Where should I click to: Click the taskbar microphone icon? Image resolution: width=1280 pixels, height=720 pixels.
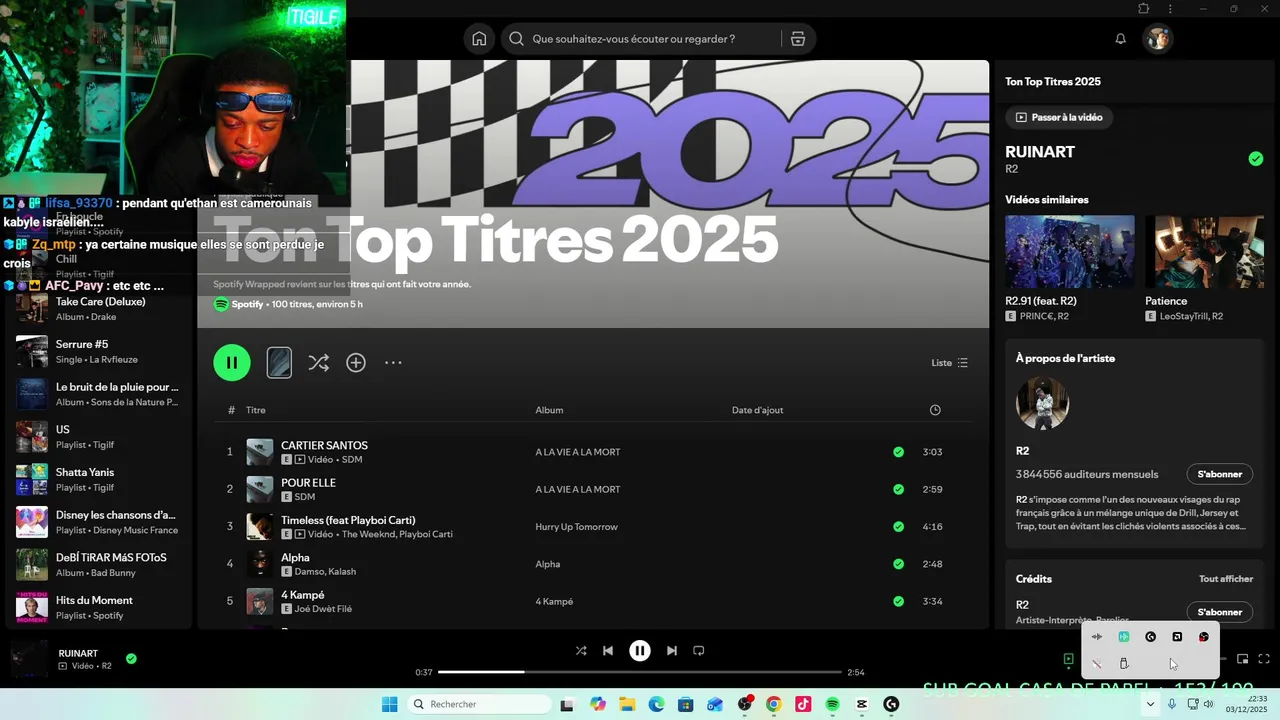pos(1172,704)
